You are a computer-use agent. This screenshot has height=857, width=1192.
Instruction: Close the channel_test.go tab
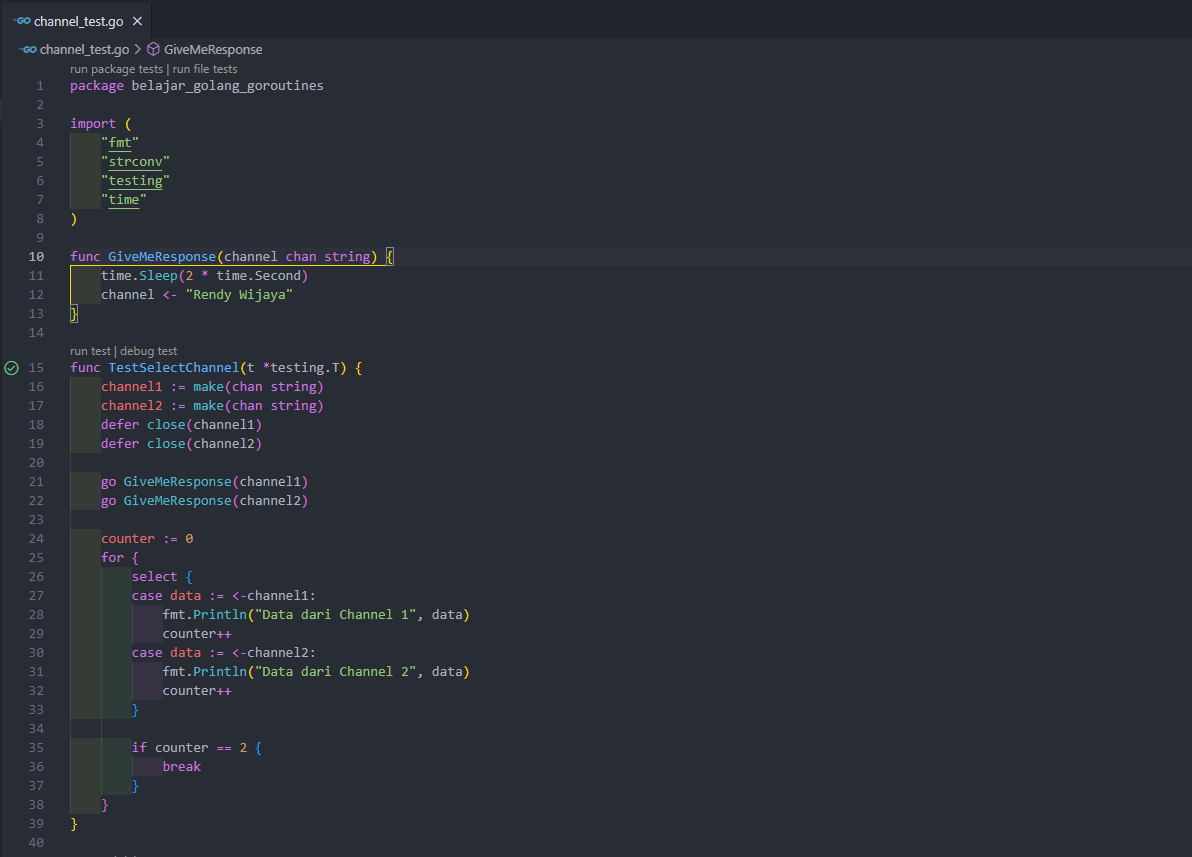tap(137, 21)
